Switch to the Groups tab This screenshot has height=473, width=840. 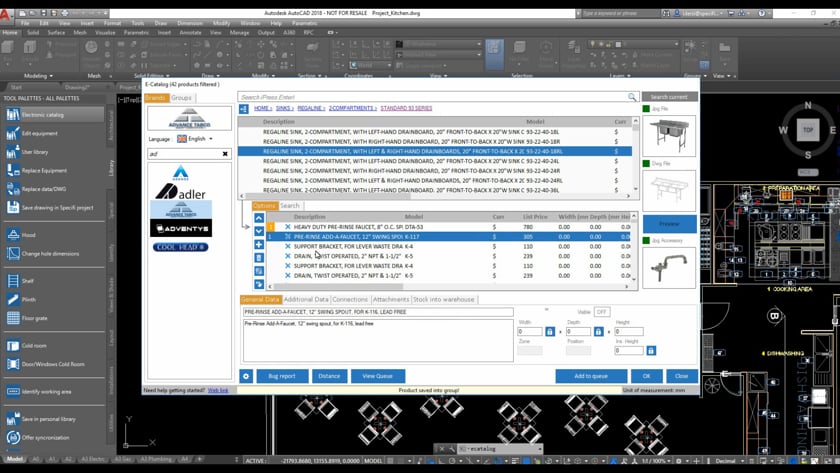(181, 97)
